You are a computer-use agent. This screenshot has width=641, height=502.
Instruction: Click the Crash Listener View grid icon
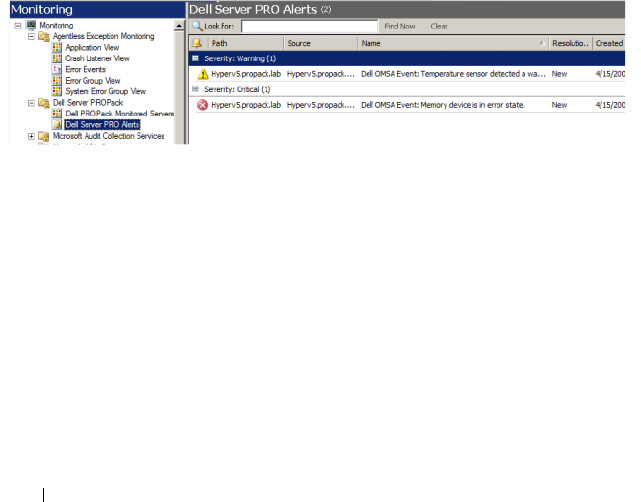tap(57, 58)
